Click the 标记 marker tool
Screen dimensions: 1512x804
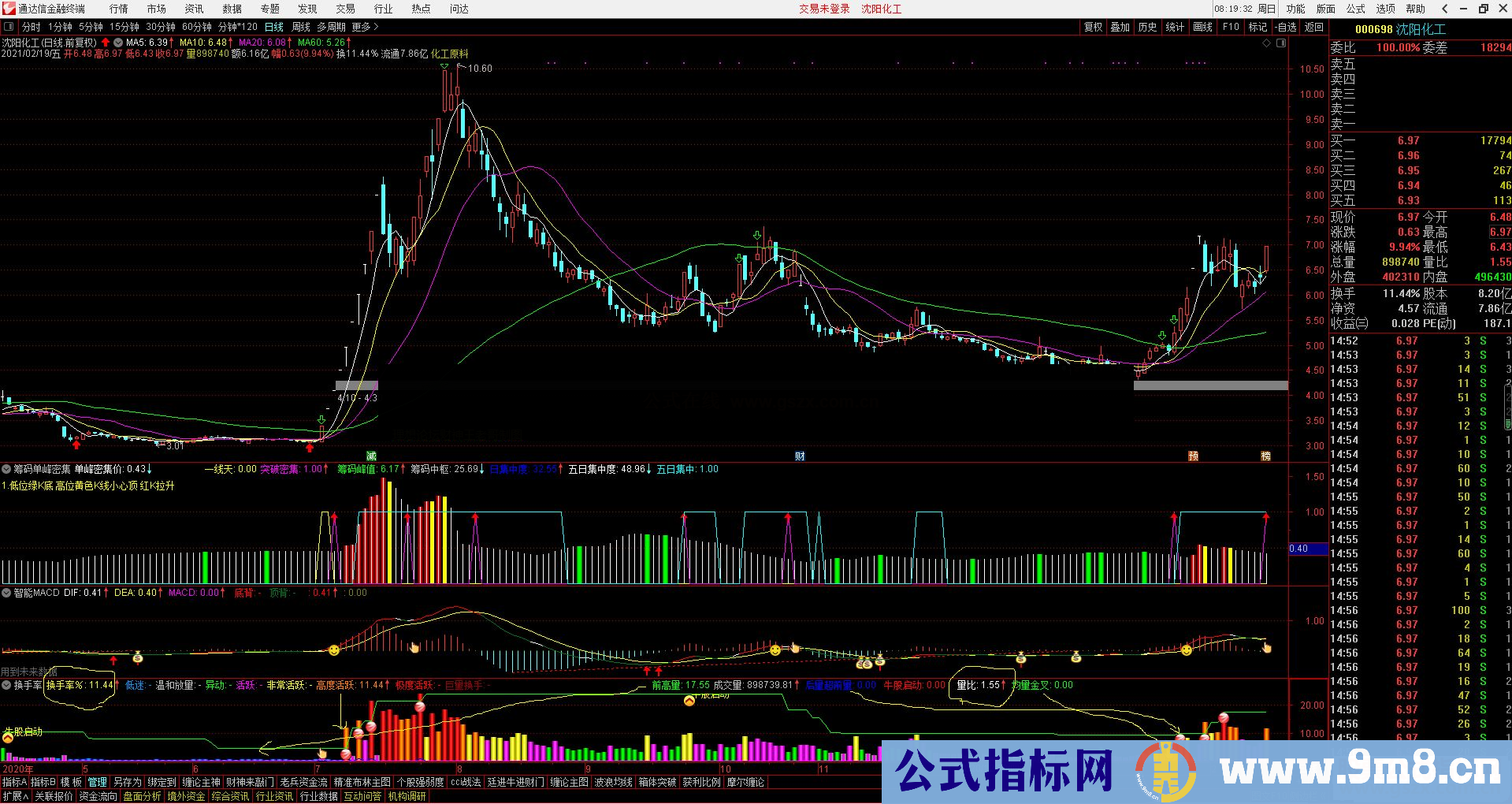click(x=1258, y=26)
